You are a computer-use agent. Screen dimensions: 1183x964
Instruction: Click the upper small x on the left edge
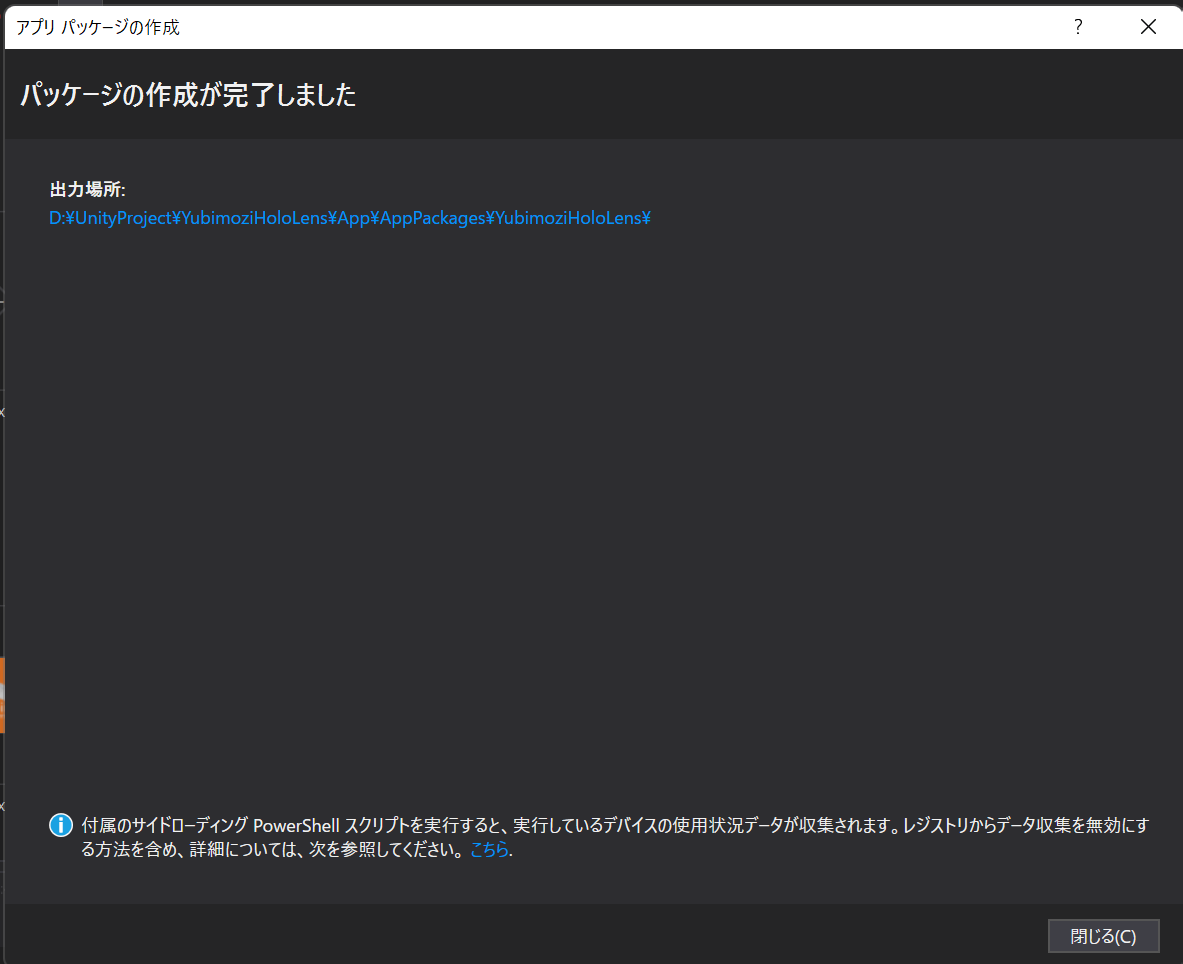[x=3, y=411]
